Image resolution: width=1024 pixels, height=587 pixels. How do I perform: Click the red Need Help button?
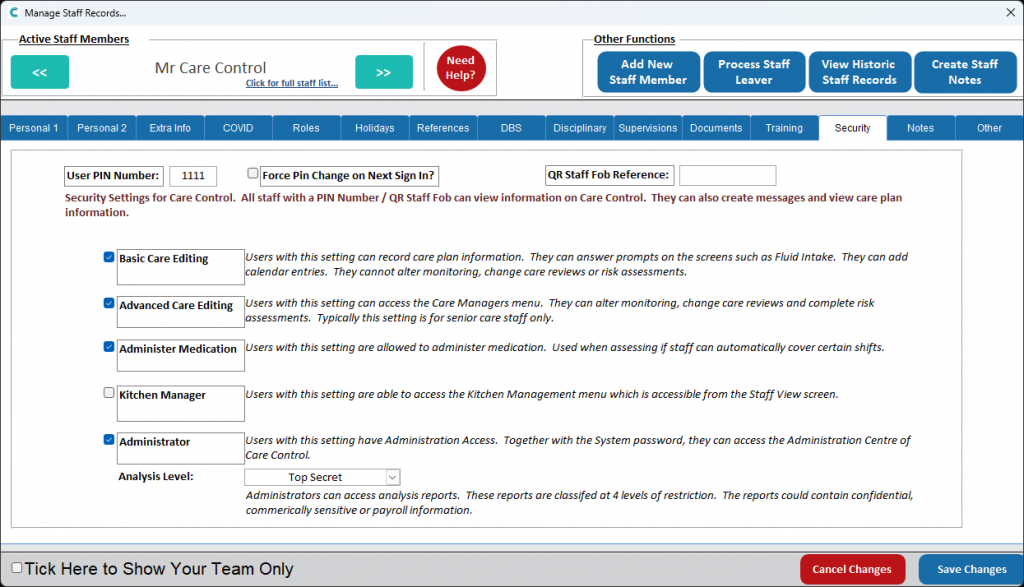coord(460,69)
